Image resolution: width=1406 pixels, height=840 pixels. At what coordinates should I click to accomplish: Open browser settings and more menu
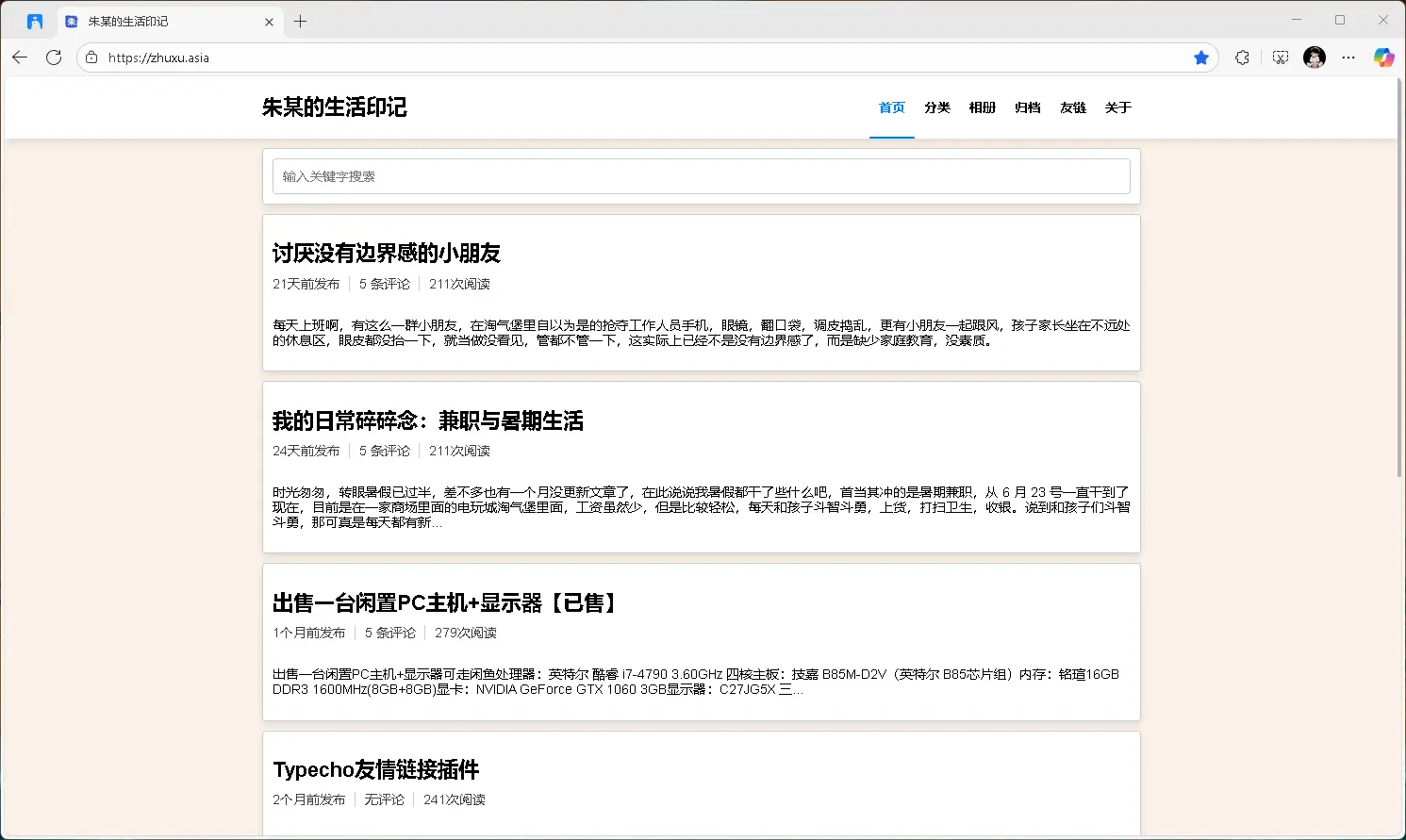(x=1348, y=58)
